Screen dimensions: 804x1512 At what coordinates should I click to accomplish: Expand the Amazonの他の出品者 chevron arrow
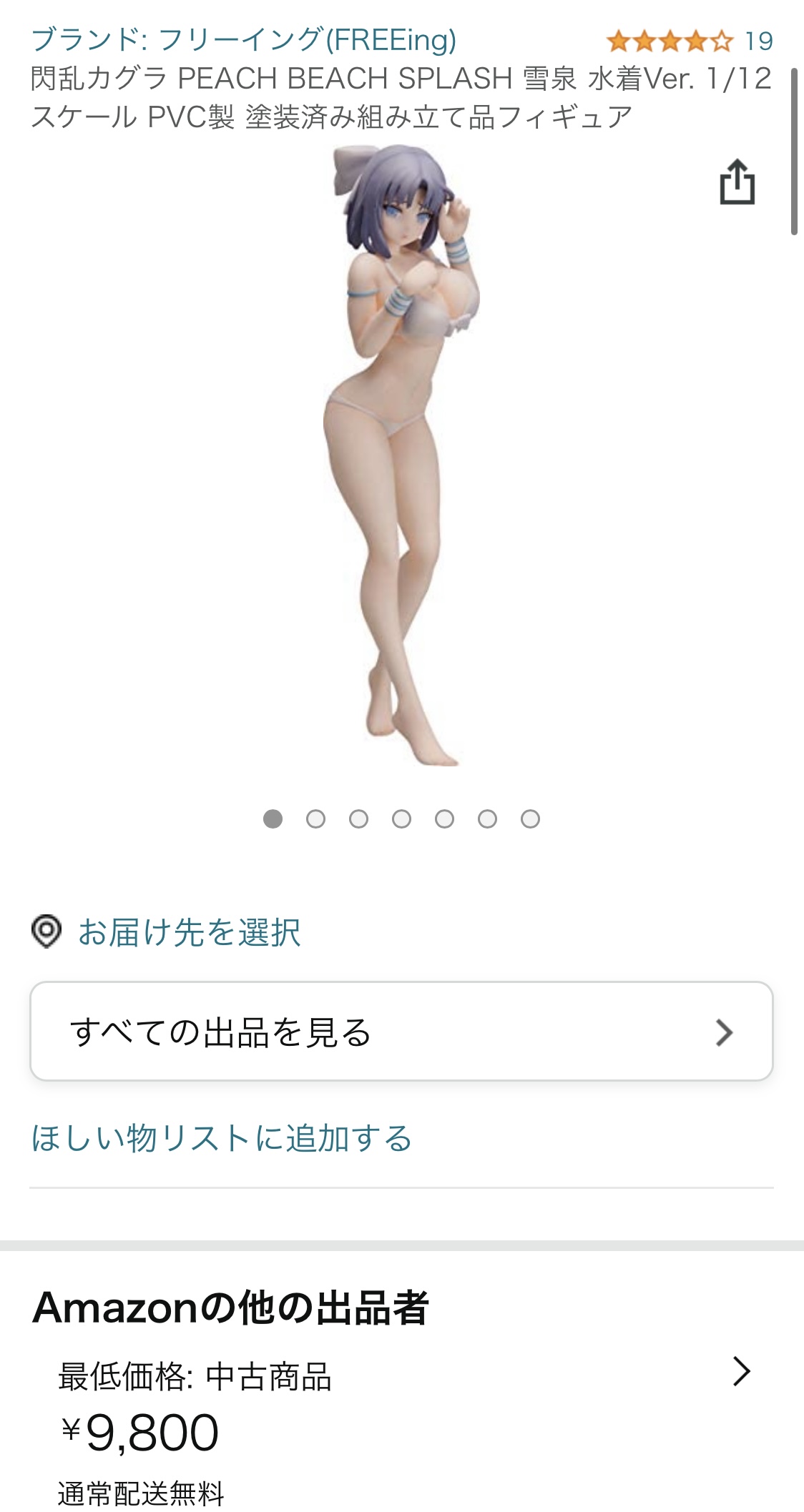click(742, 1371)
